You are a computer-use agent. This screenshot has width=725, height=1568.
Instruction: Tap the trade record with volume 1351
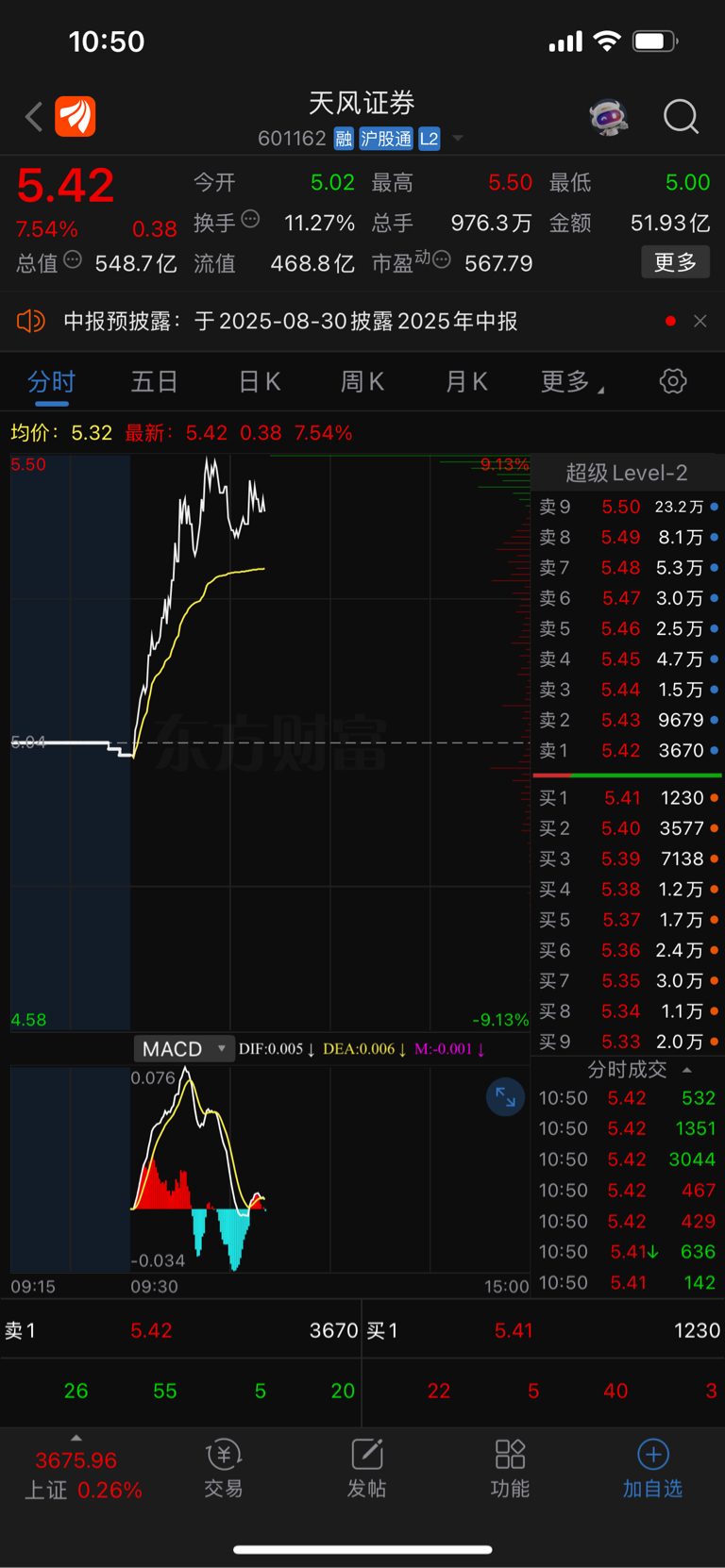[x=627, y=1128]
